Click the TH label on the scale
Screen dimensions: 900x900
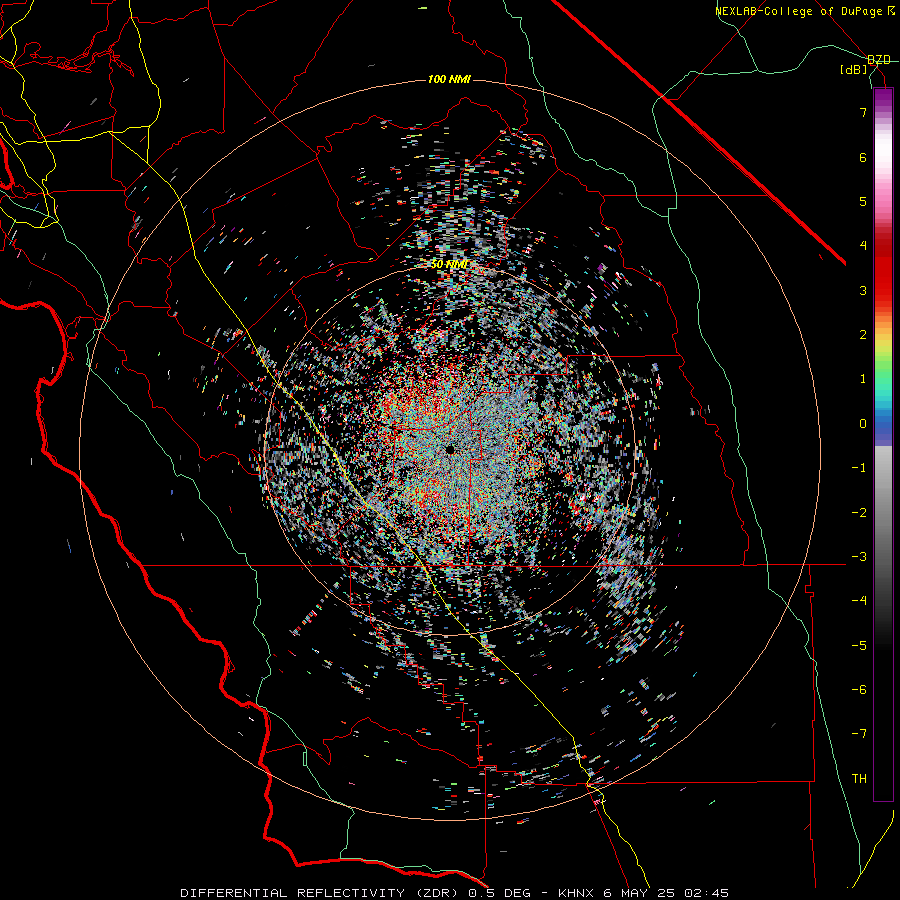pos(859,779)
